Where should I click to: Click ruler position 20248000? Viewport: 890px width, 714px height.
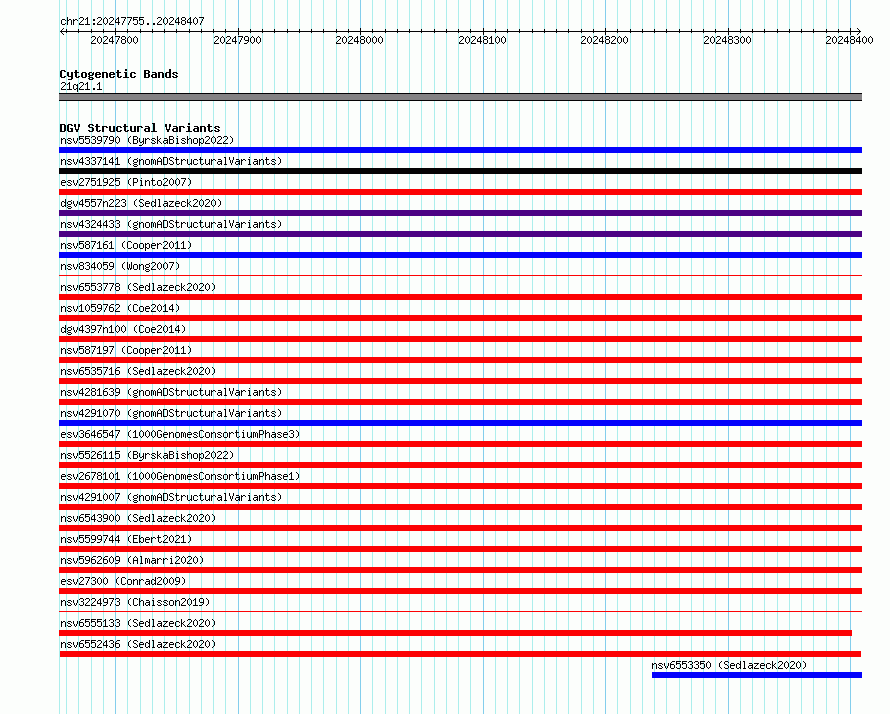pos(359,40)
